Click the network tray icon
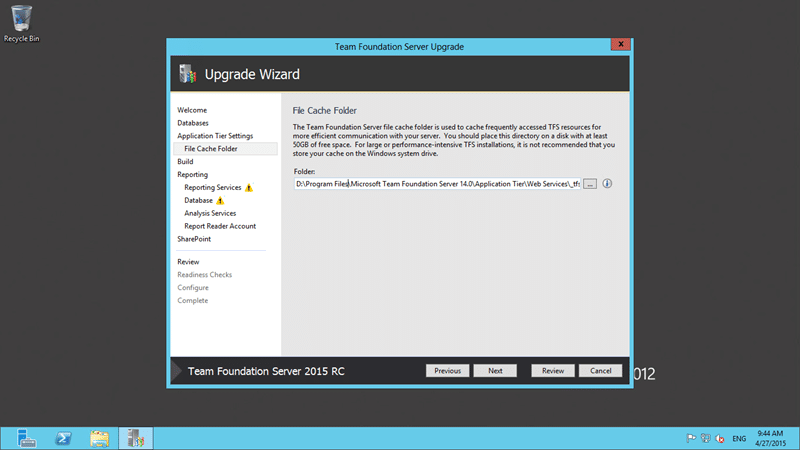This screenshot has width=800, height=450. coord(706,438)
